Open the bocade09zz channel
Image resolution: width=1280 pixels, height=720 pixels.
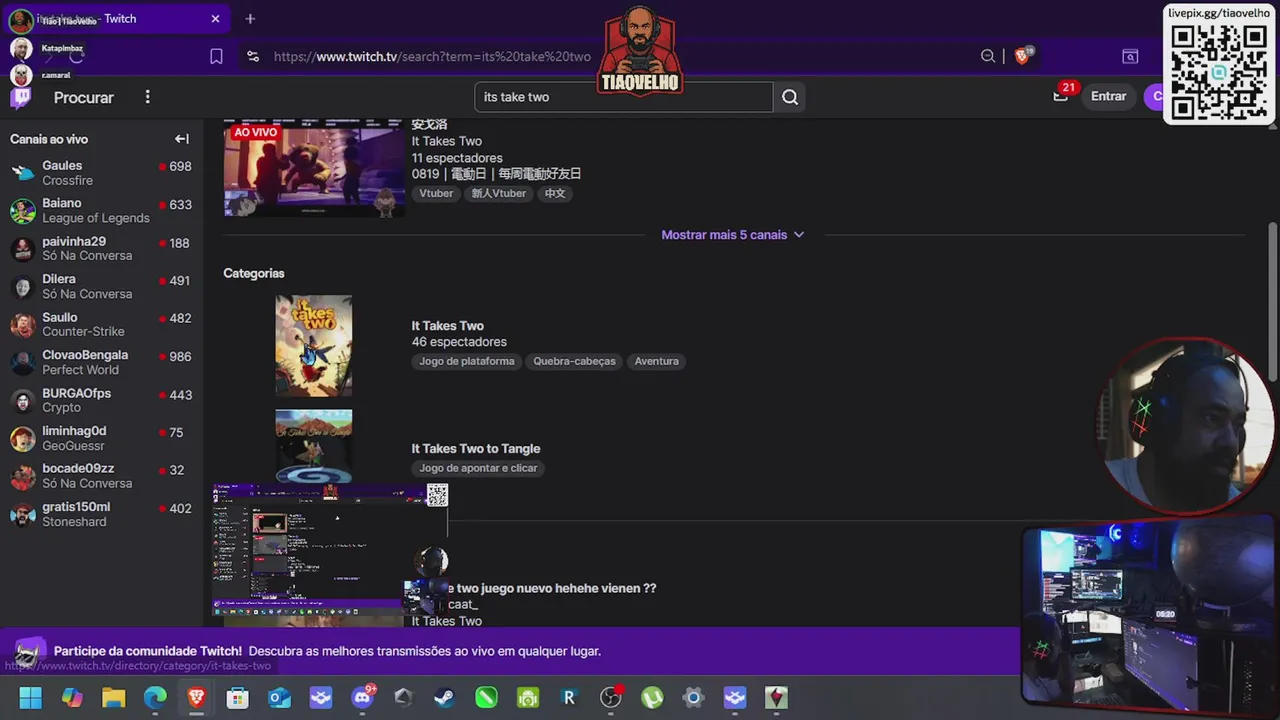101,477
